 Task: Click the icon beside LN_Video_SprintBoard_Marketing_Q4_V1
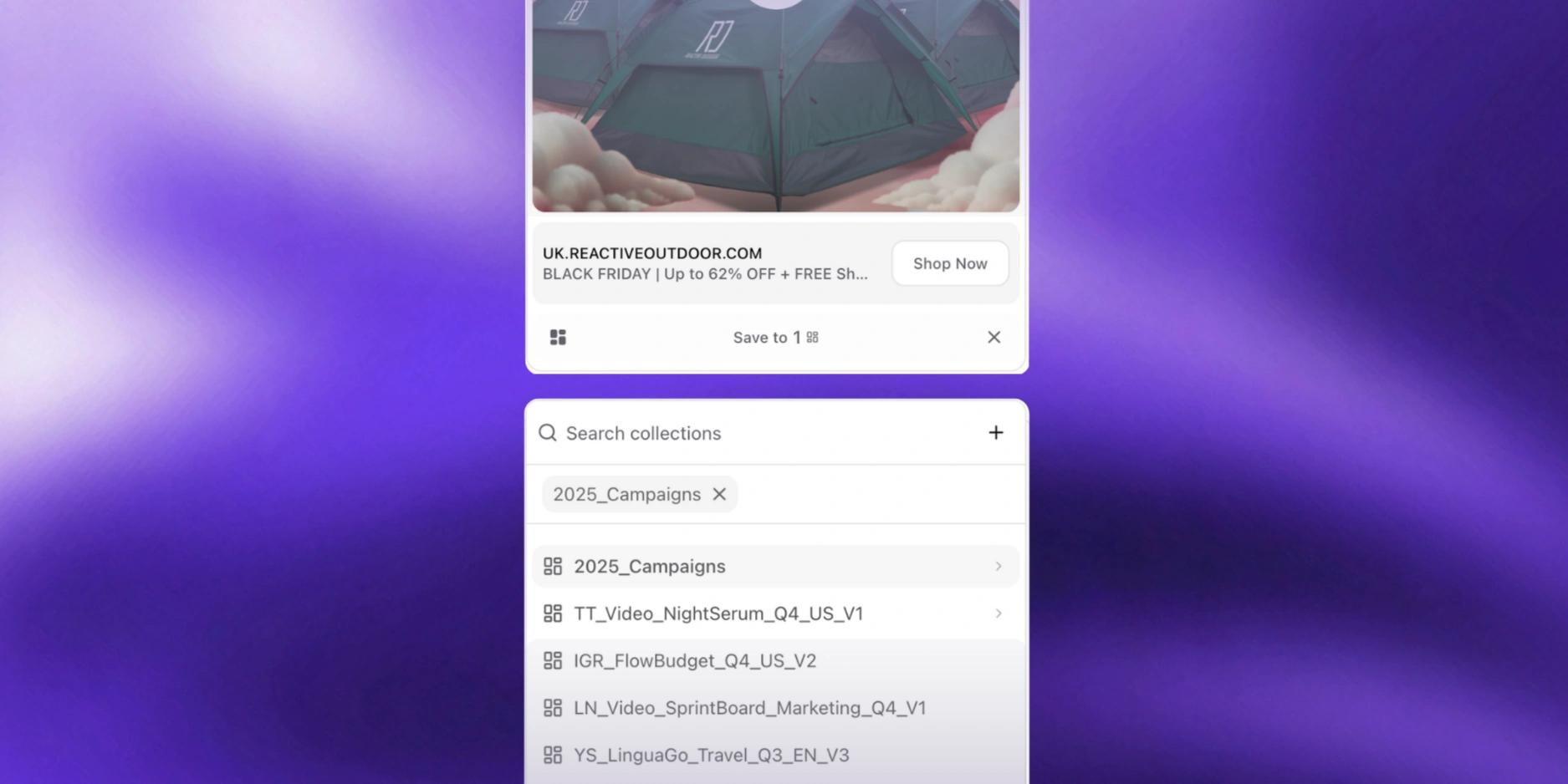(553, 708)
